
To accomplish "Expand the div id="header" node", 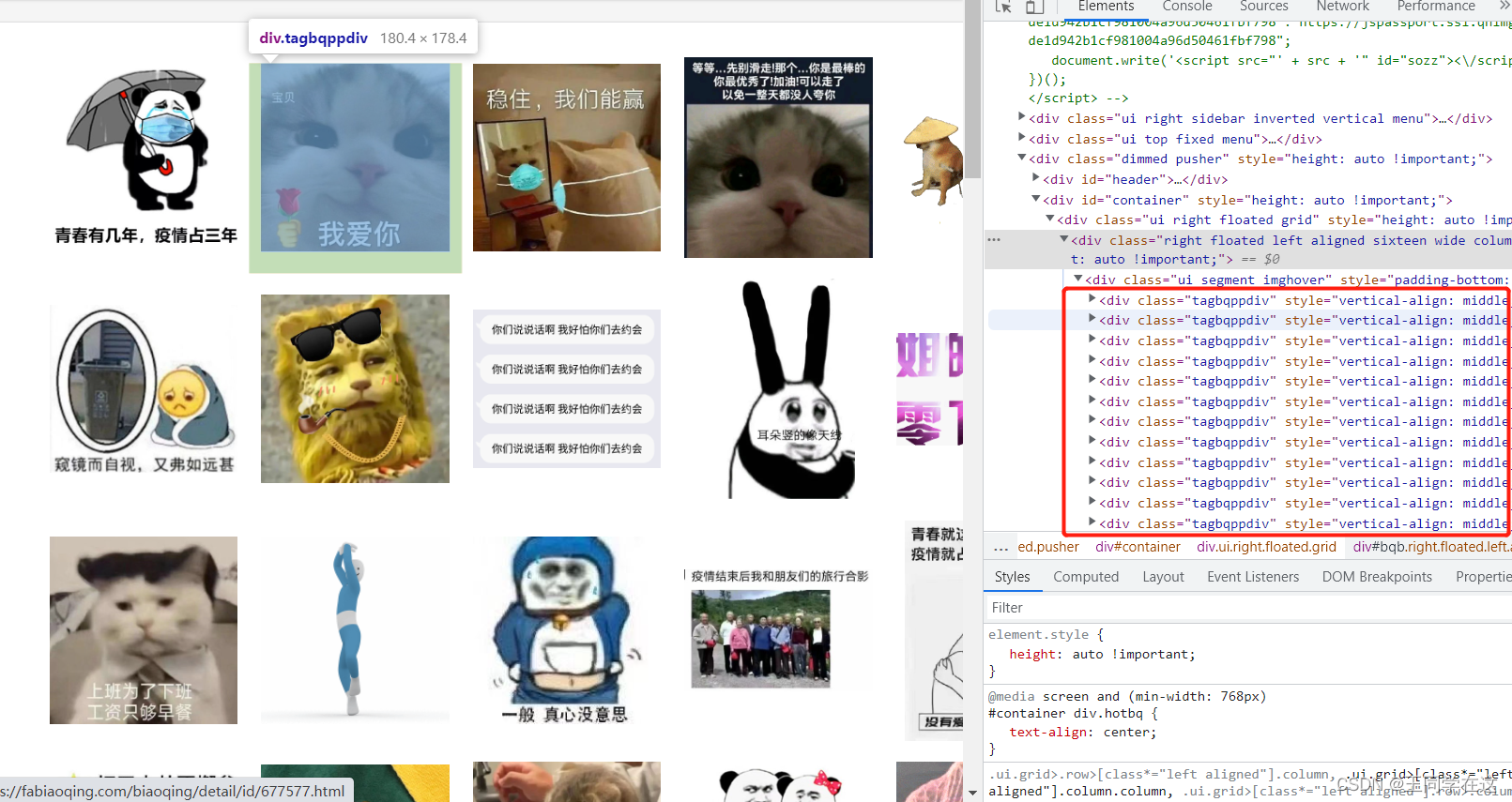I will click(x=1036, y=179).
